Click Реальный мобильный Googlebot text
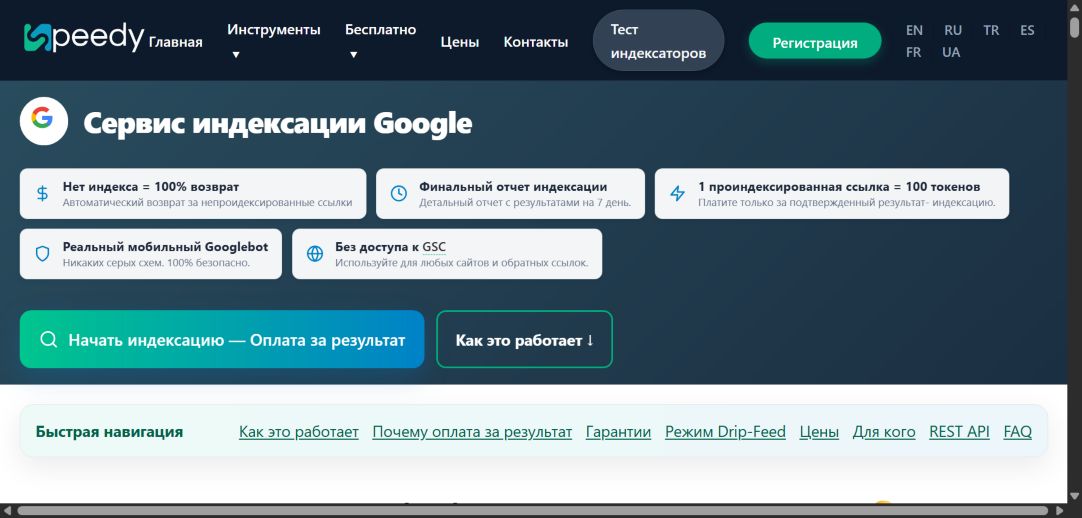 click(166, 247)
